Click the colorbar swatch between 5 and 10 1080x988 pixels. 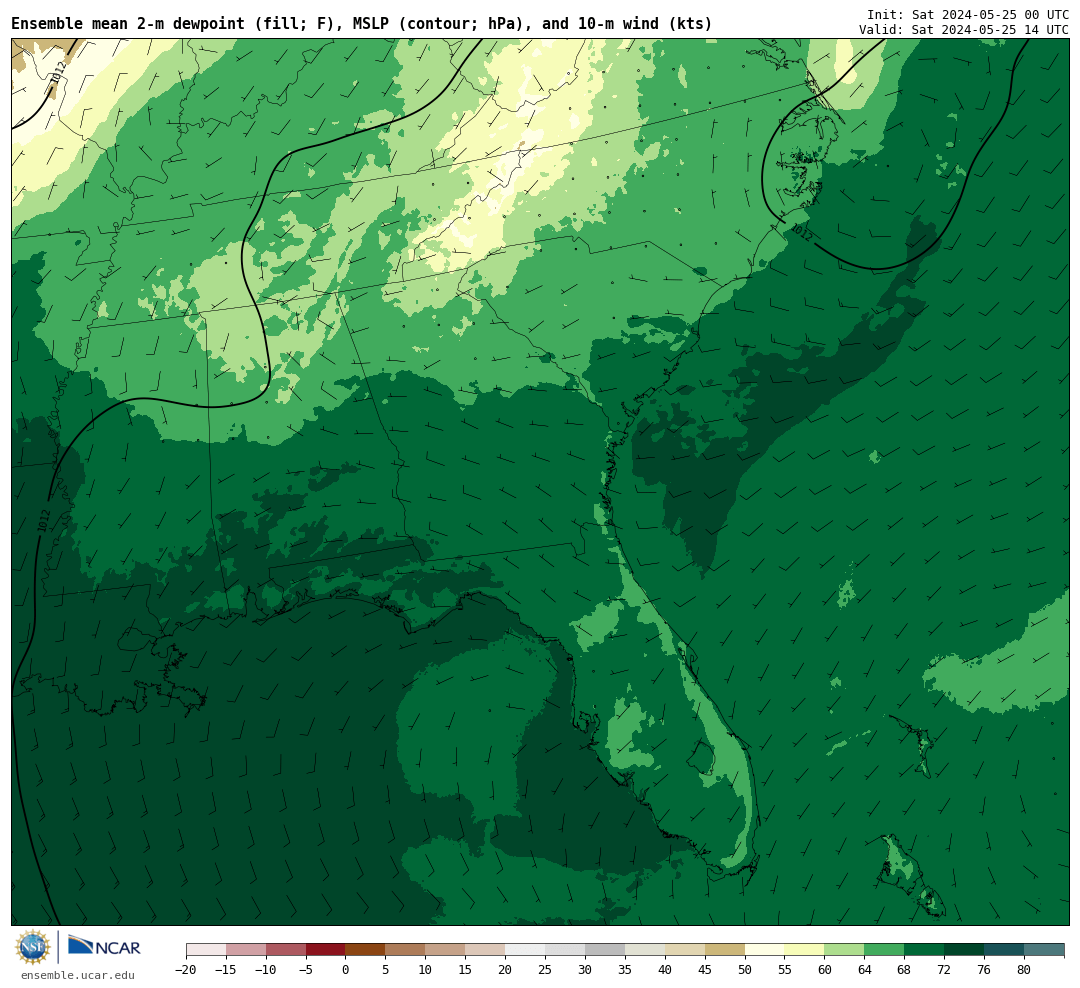pyautogui.click(x=406, y=950)
